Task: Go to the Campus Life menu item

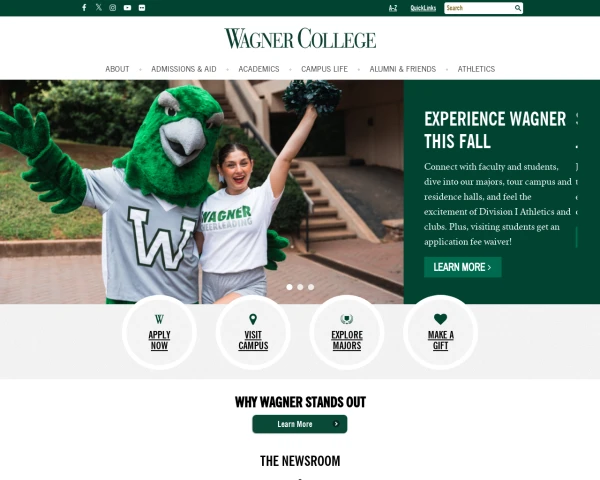Action: click(x=324, y=69)
